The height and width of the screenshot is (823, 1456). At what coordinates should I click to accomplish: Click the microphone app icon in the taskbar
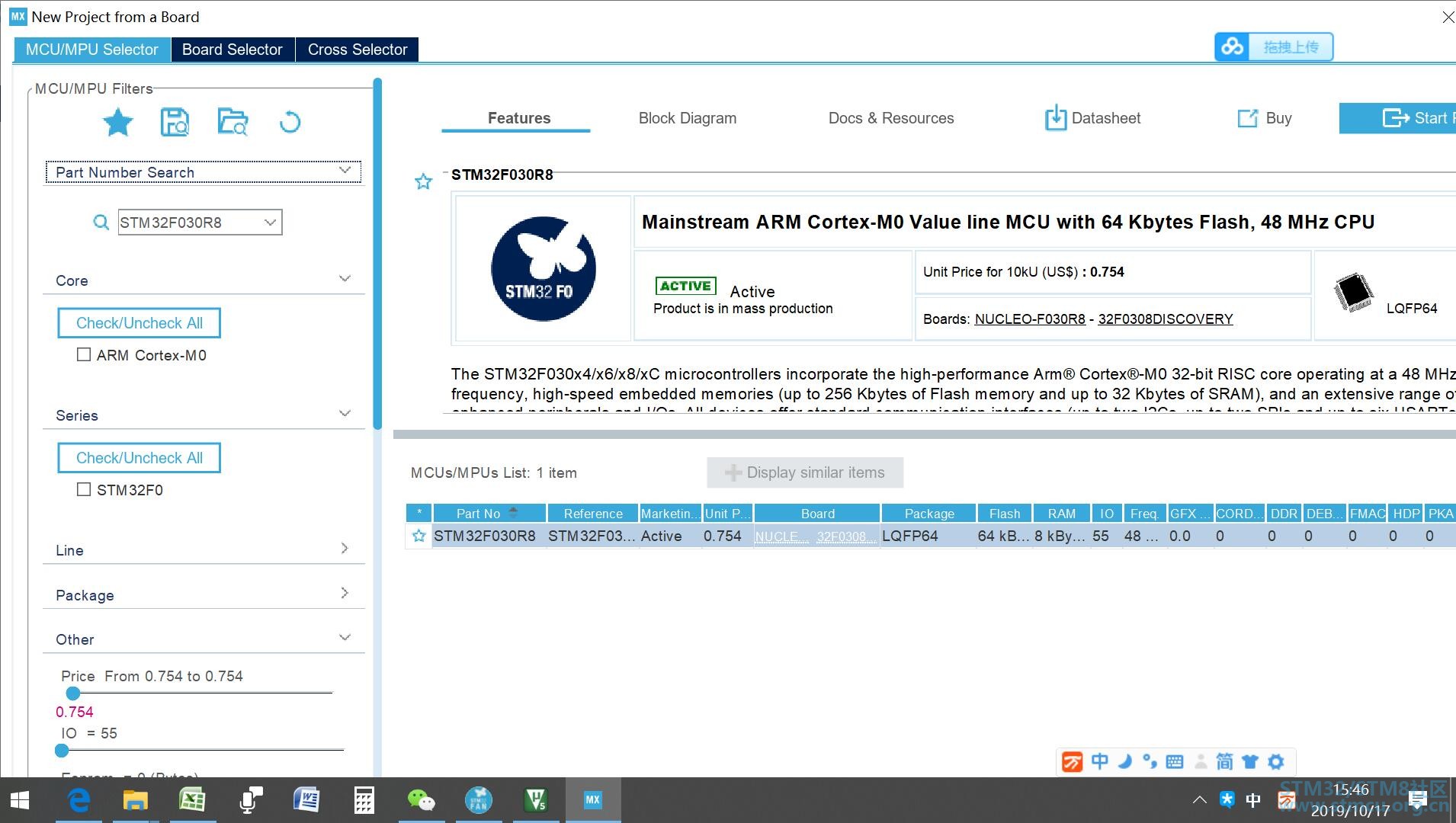coord(250,800)
